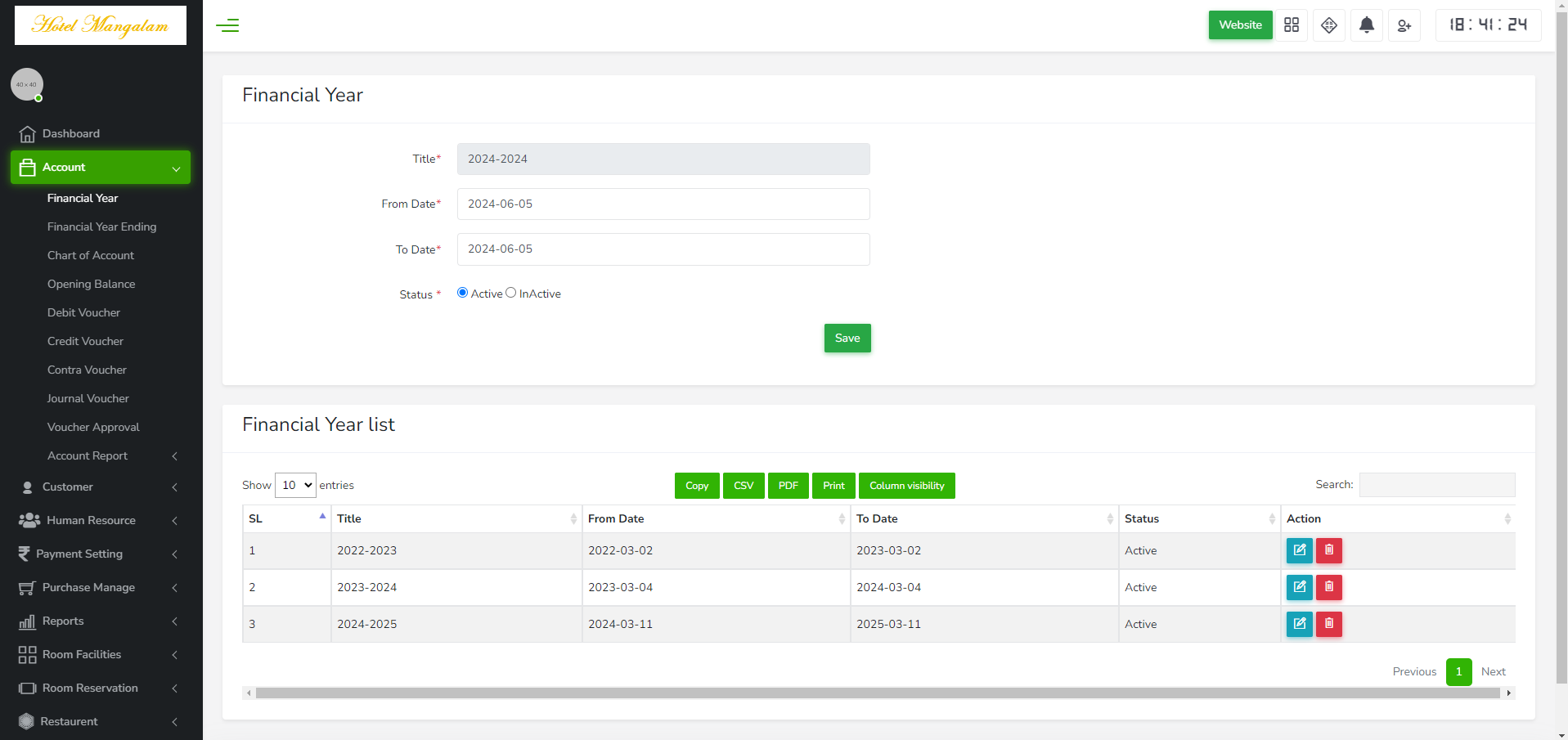Open Chart of Account menu item
Viewport: 1568px width, 740px height.
tap(91, 255)
